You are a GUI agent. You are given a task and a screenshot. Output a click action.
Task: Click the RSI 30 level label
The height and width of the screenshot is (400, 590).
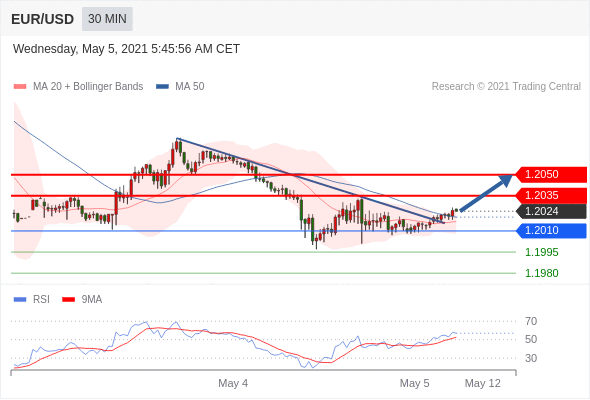point(531,358)
